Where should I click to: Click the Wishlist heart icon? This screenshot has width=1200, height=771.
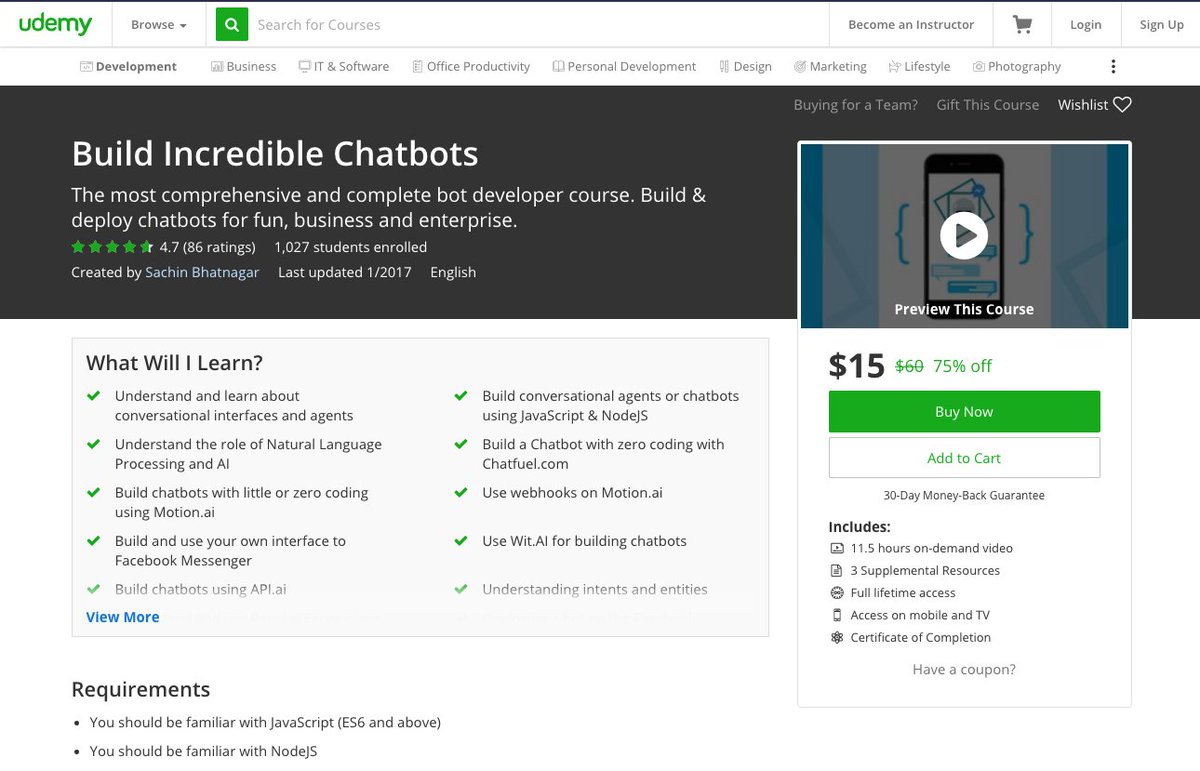click(x=1122, y=105)
